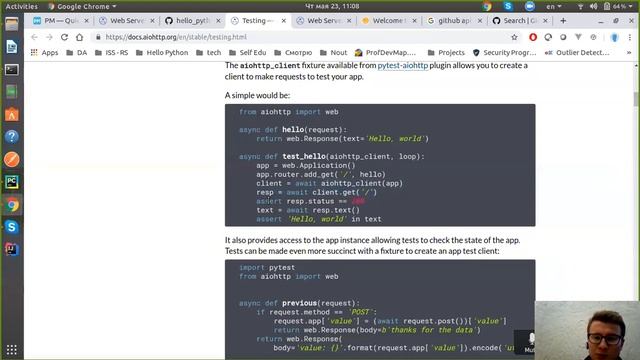Open the DA bookmarks folder
This screenshot has height=360, width=640.
77,53
